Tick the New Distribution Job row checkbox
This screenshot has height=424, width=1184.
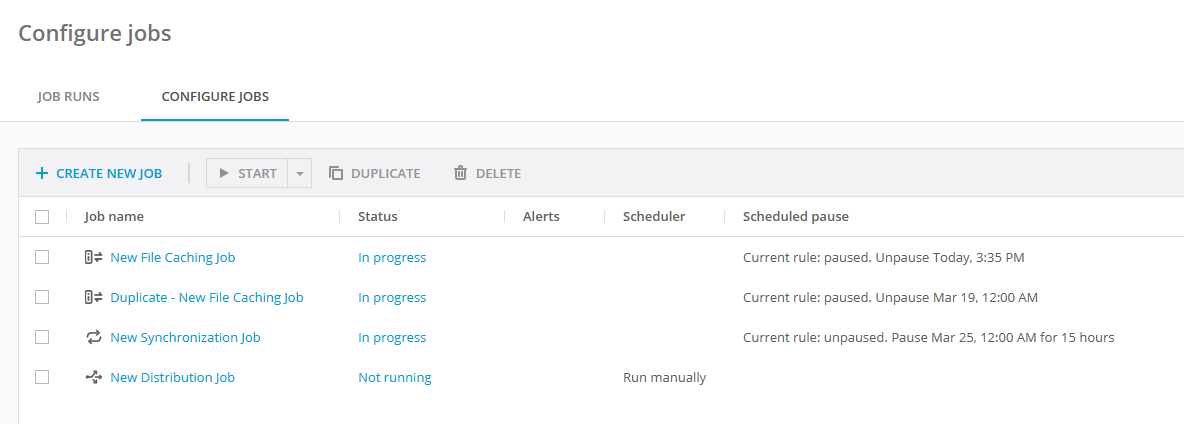tap(42, 377)
